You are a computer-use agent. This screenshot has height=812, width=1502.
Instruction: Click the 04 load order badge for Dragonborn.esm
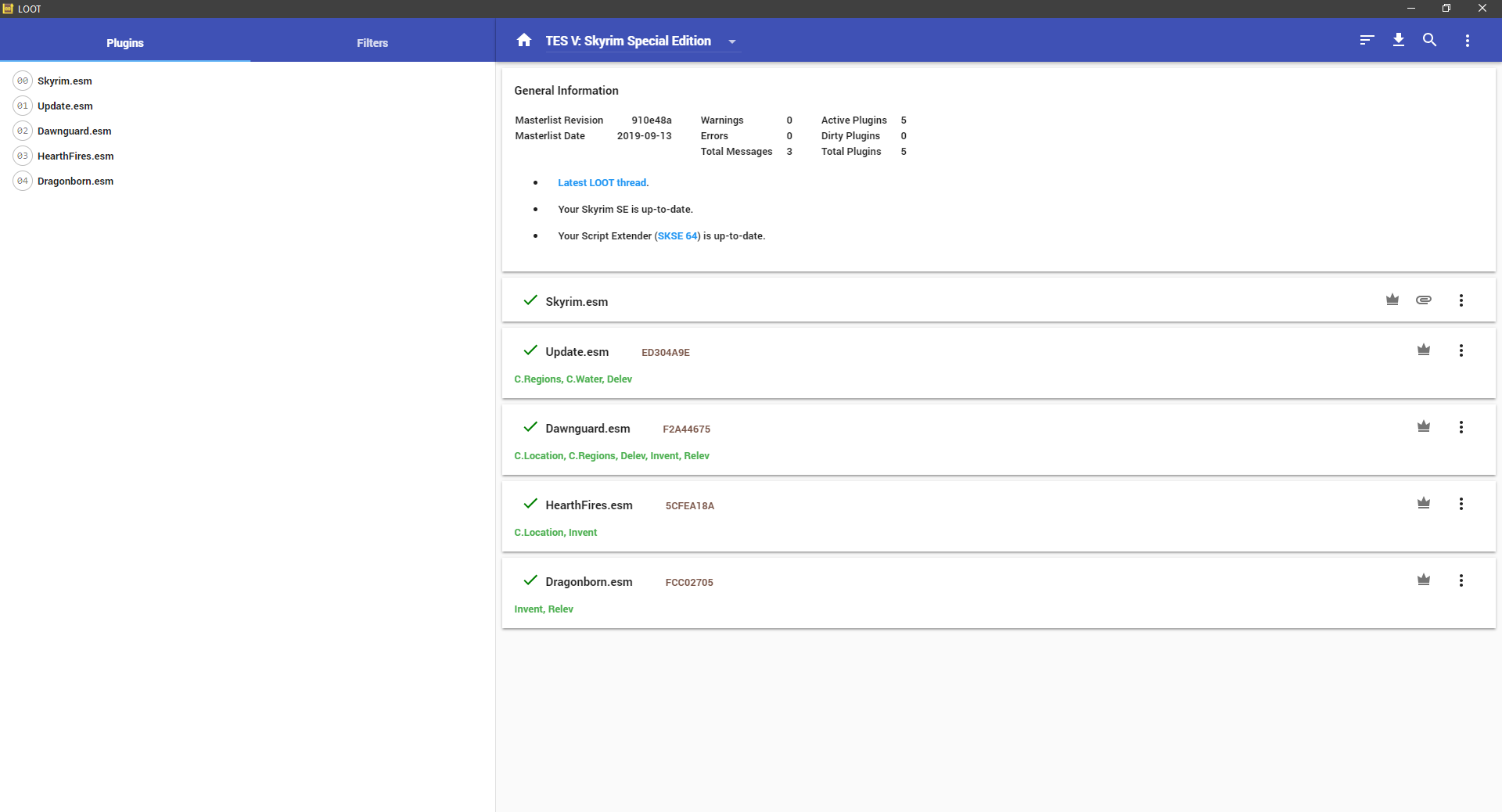[23, 181]
